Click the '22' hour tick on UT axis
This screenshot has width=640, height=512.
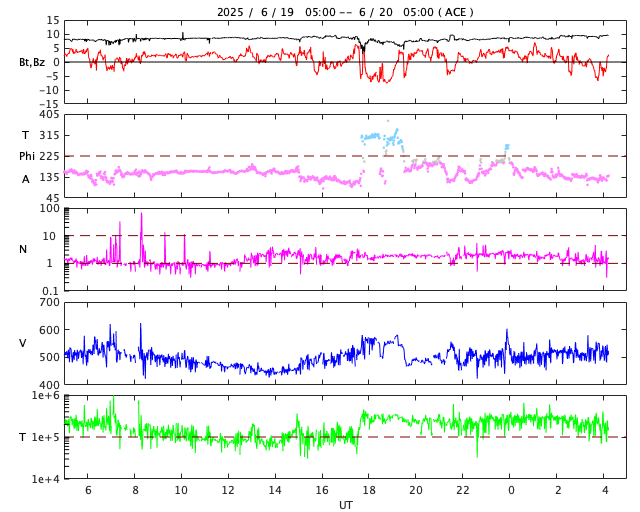coord(462,490)
